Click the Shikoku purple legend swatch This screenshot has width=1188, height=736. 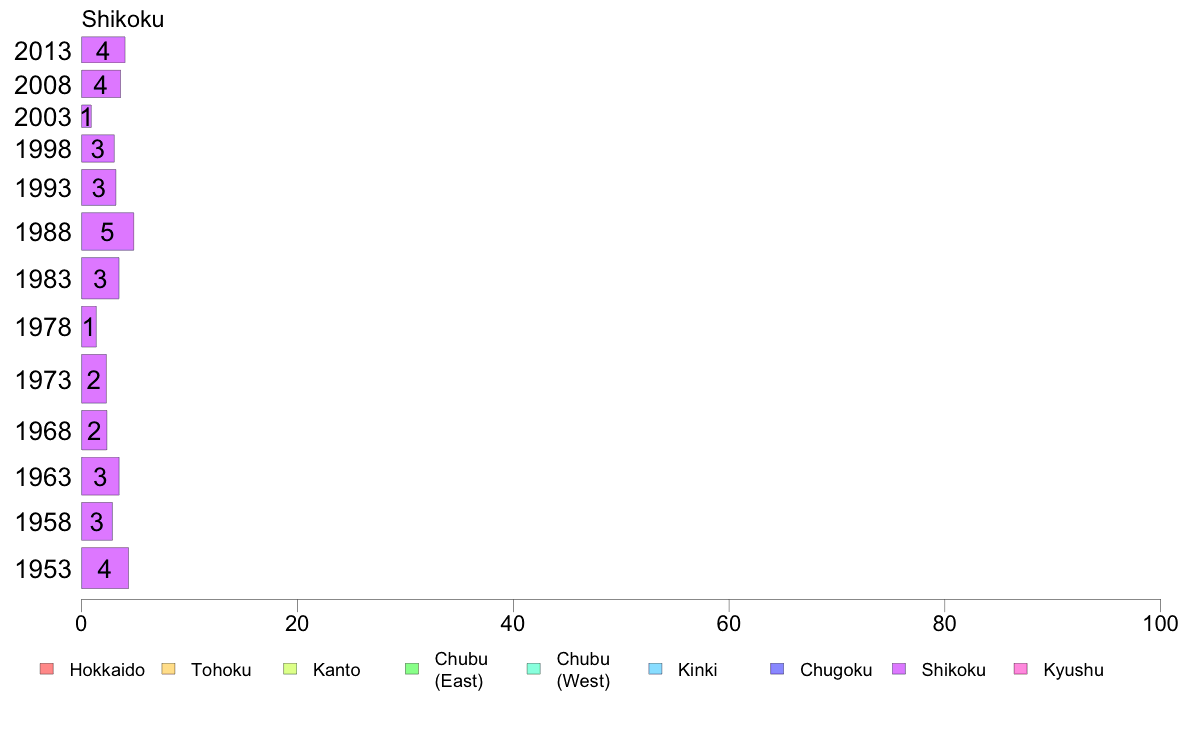pos(899,669)
